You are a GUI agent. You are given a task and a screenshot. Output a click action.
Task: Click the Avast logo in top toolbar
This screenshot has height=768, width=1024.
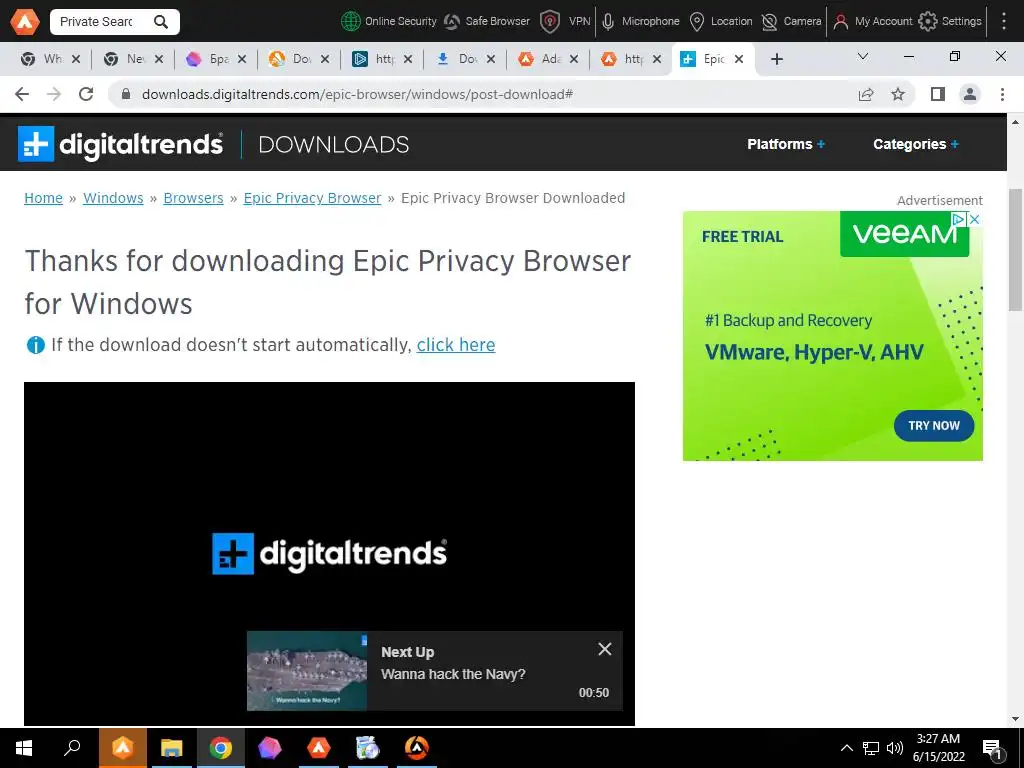[24, 22]
